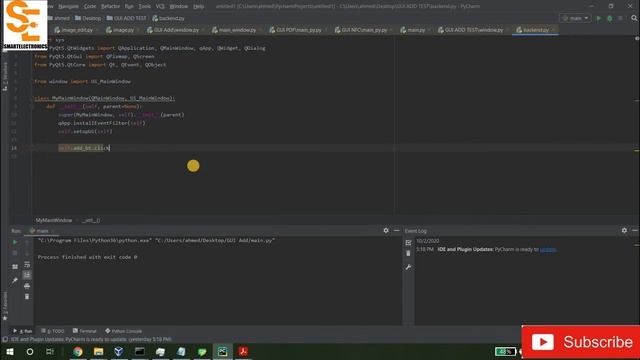Open the Navigate menu
Screen dimensions: 640x360
pyautogui.click(x=68, y=7)
